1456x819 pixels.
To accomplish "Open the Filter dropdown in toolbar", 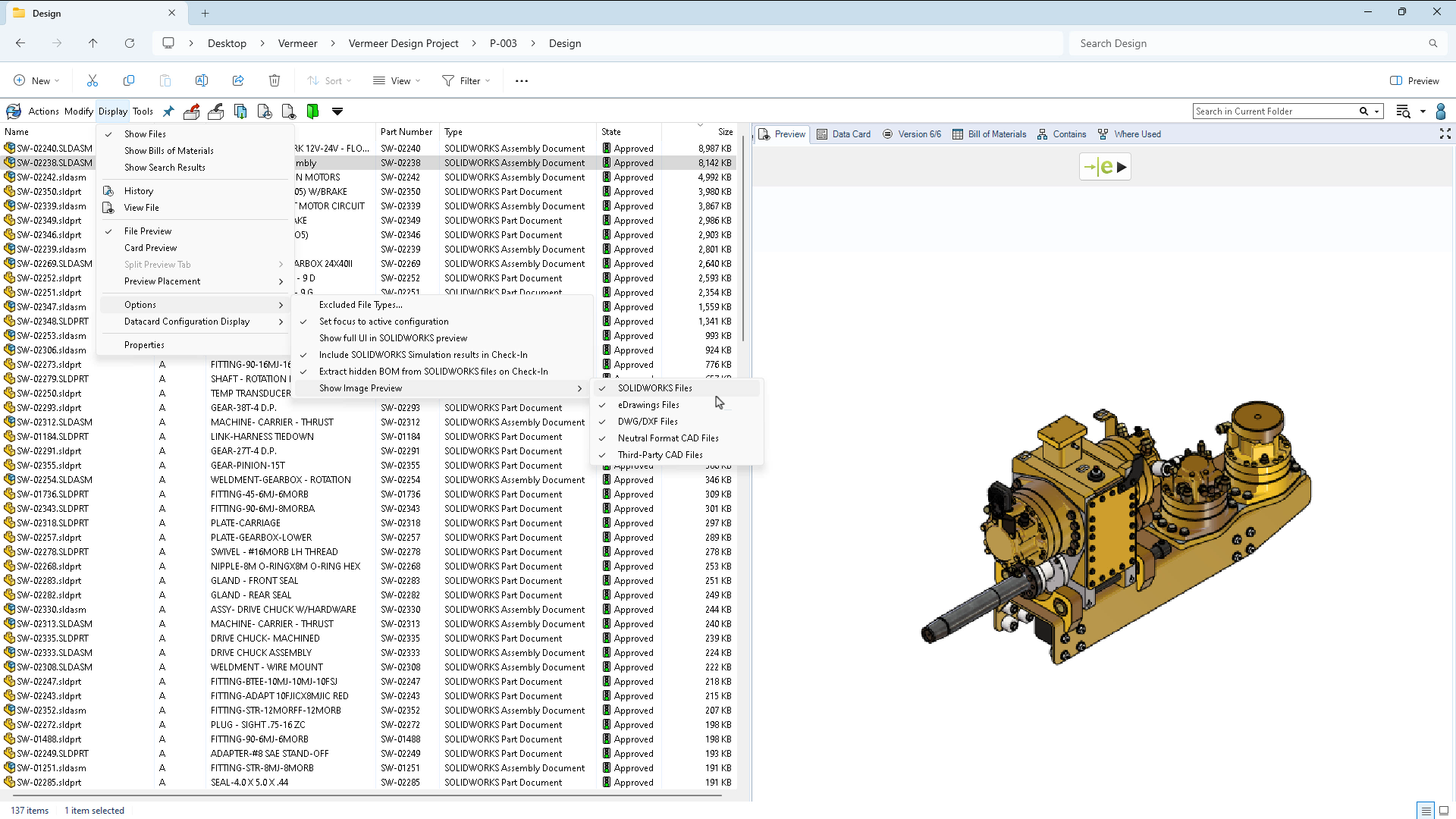I will pos(466,81).
